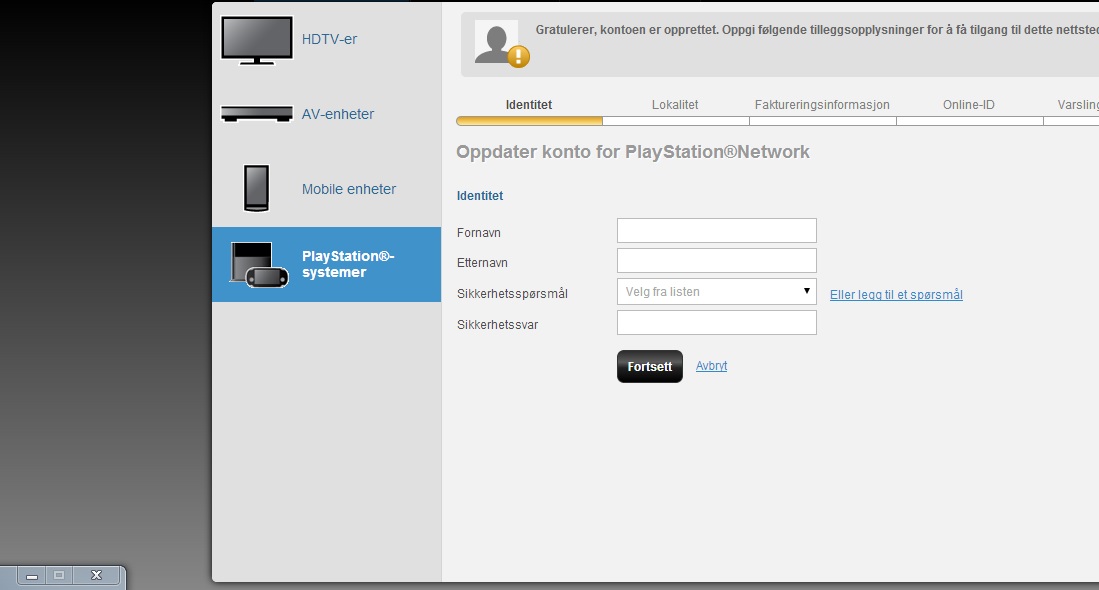Click the HDTV television icon
This screenshot has width=1099, height=590.
[257, 40]
